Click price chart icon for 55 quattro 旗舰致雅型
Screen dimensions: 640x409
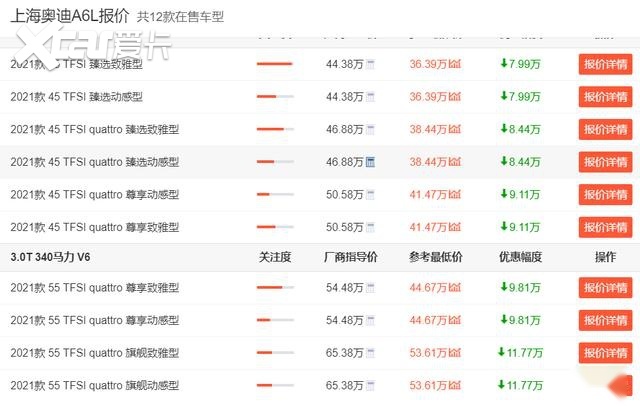pos(455,353)
